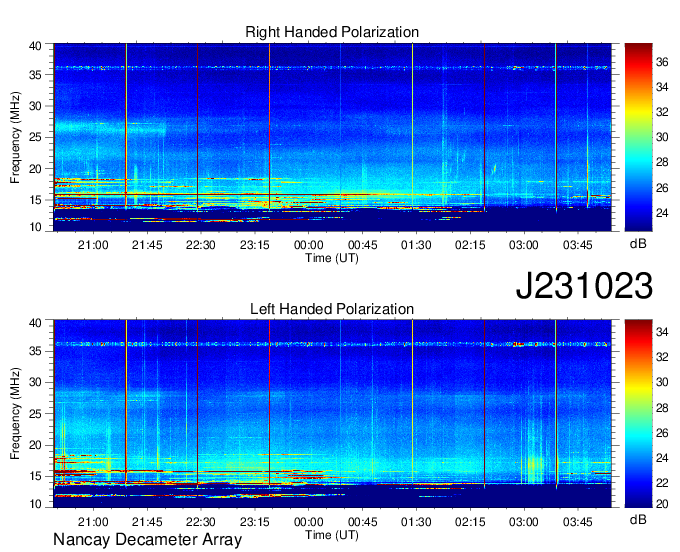Click the dB unit label under upper colorbar
This screenshot has width=680, height=552.
point(638,243)
